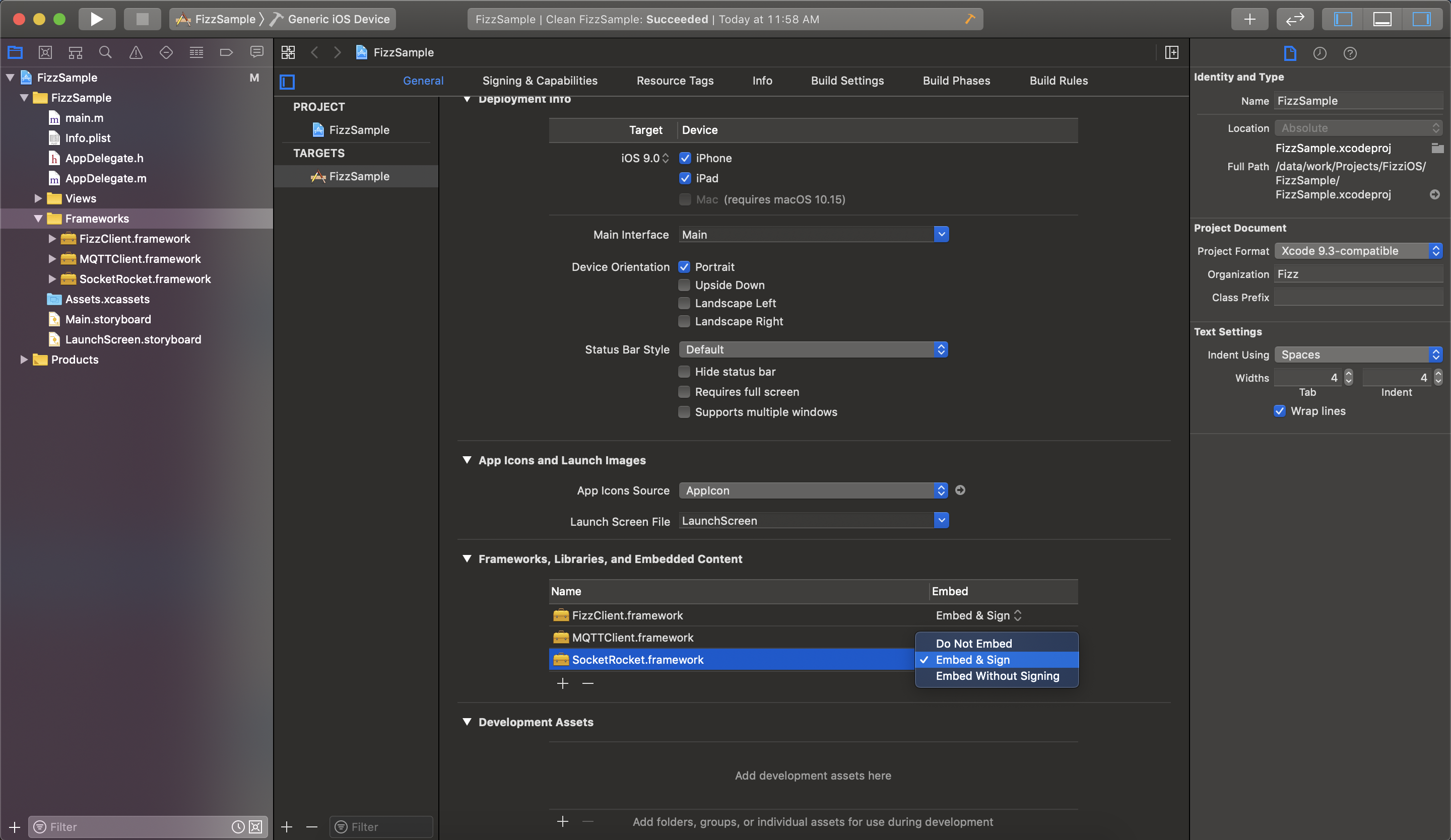Click the Run (play) button

[96, 19]
